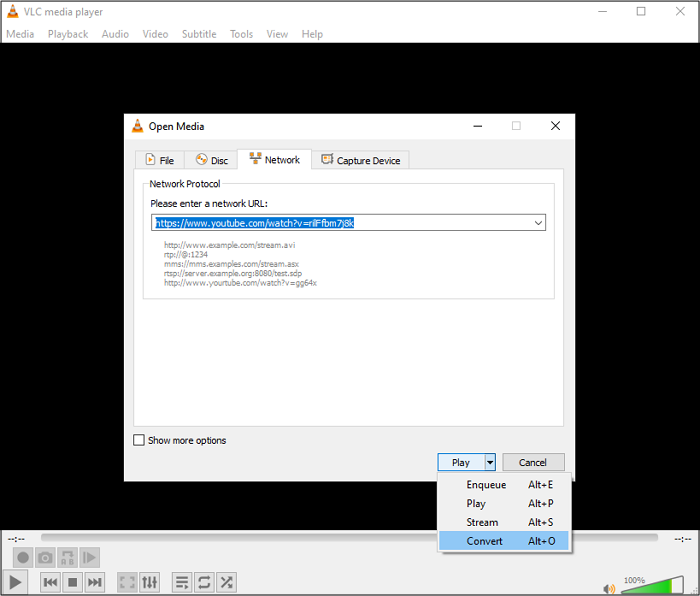The image size is (700, 596).
Task: Skip to the next media track
Action: pos(94,582)
